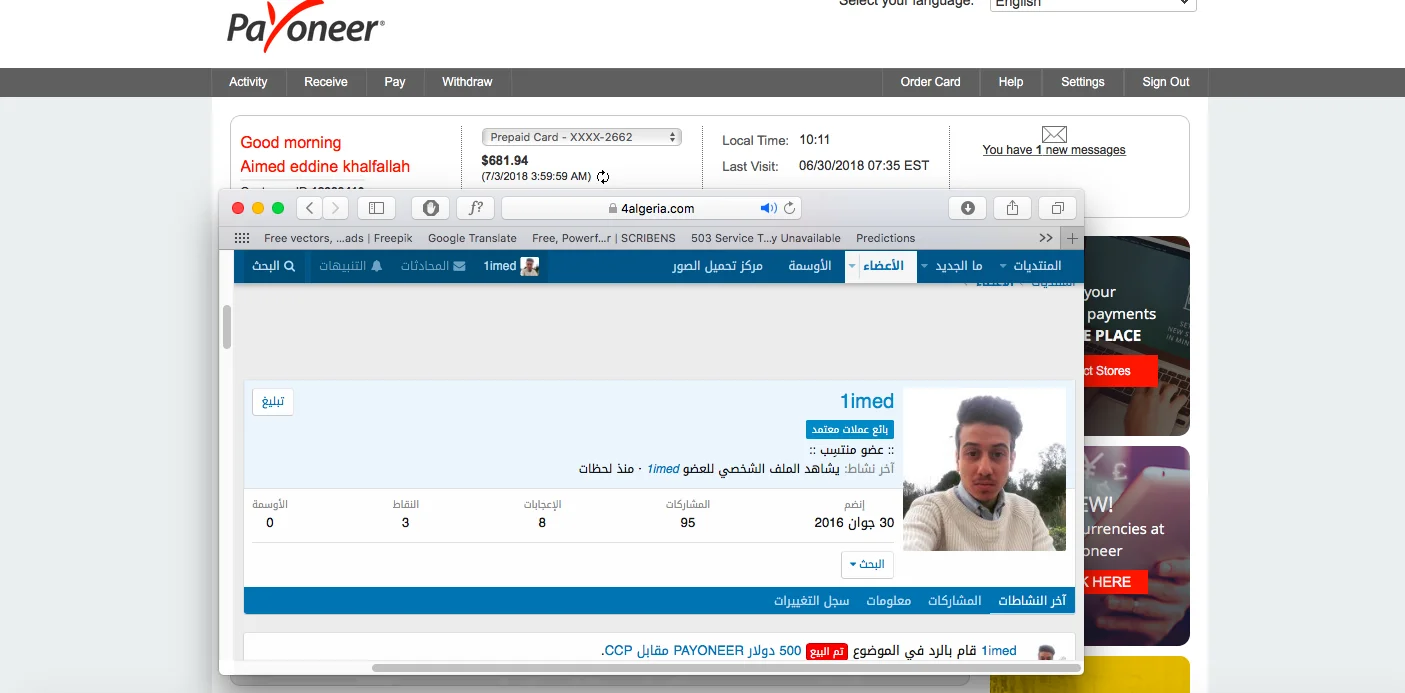Image resolution: width=1405 pixels, height=693 pixels.
Task: Click the Safari back arrow button
Action: pos(310,208)
